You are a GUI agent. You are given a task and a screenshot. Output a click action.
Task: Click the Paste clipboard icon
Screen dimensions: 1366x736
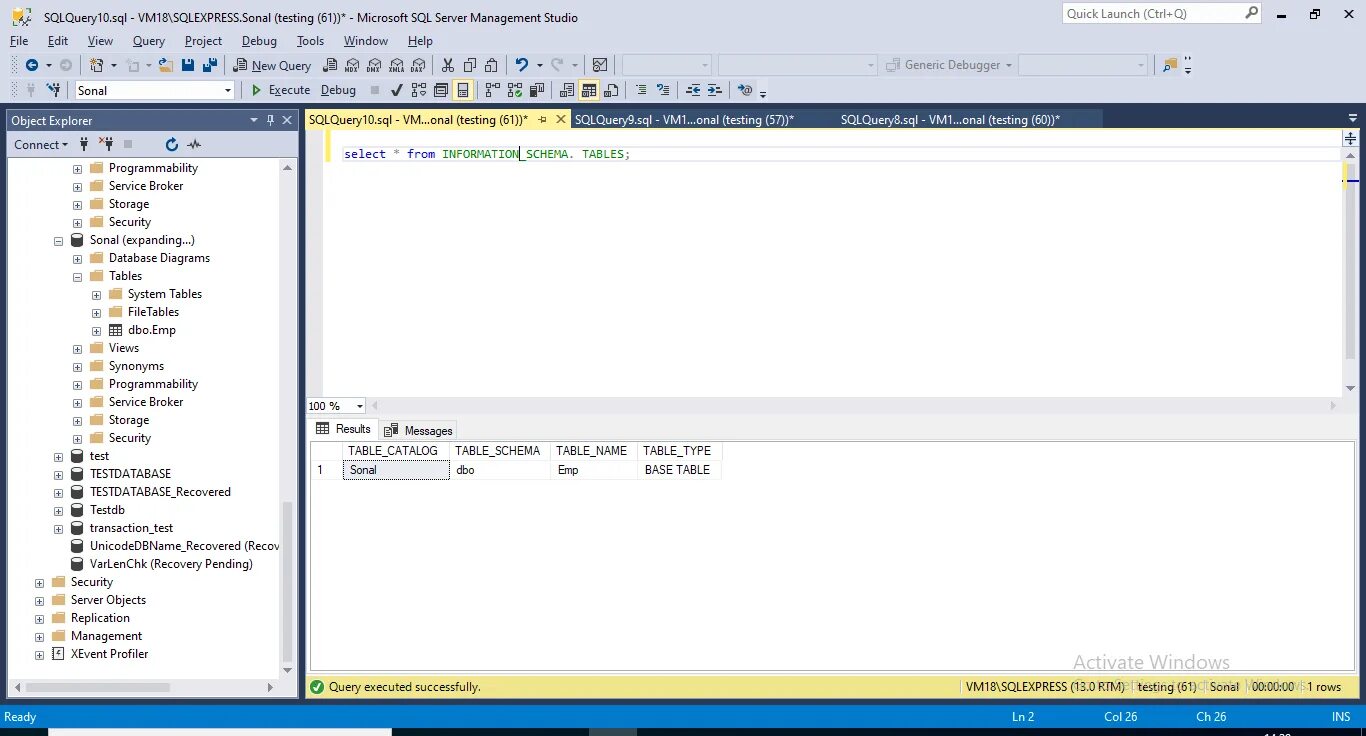pos(491,65)
